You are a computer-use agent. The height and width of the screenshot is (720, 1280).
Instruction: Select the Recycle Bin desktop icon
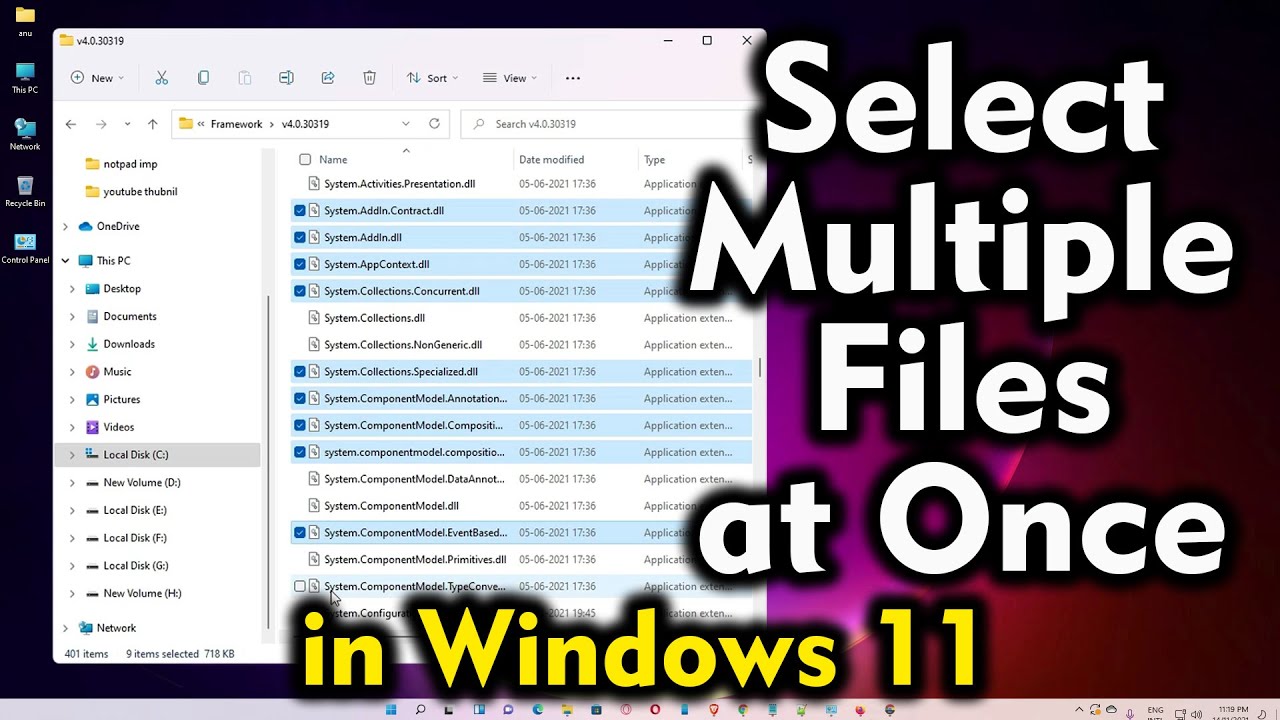pos(25,191)
